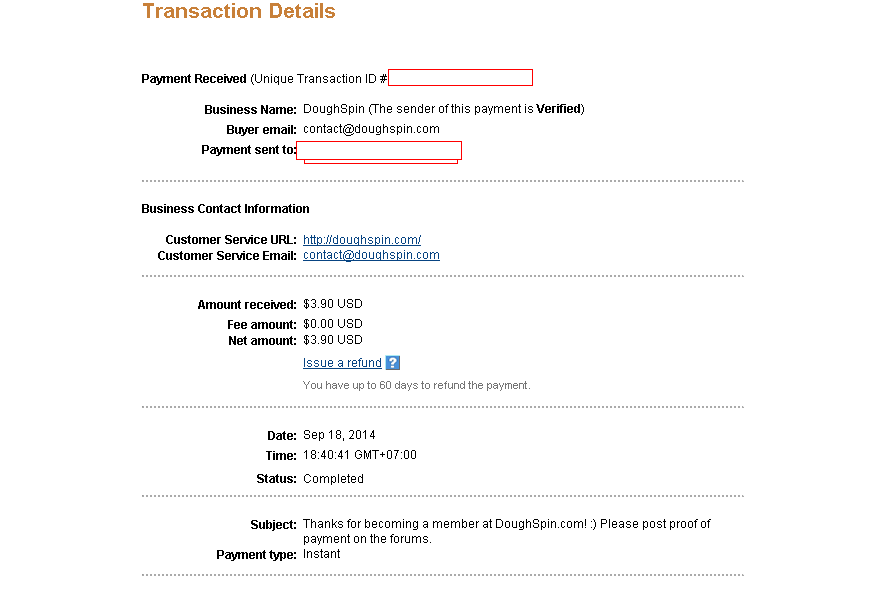Image resolution: width=878 pixels, height=589 pixels.
Task: Click the Transaction Details heading
Action: click(x=239, y=12)
